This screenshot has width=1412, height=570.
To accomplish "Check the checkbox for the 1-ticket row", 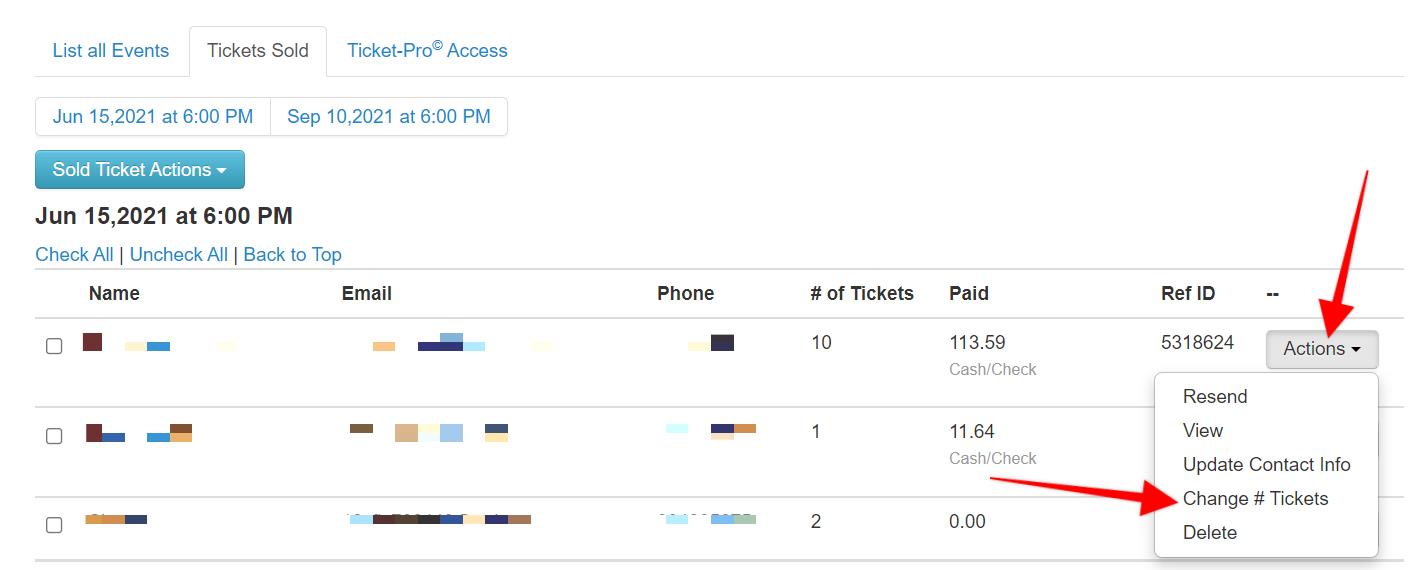I will click(54, 435).
